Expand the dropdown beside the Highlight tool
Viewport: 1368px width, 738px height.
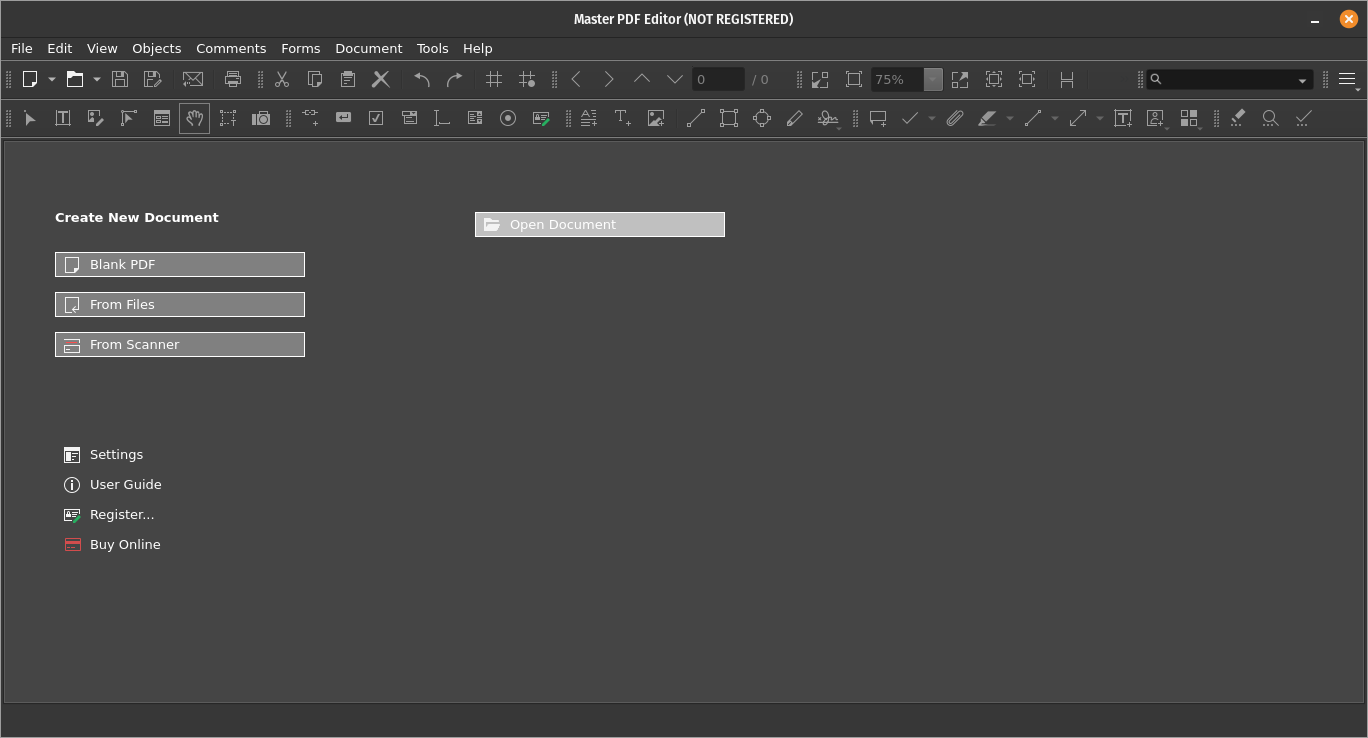tap(1010, 118)
